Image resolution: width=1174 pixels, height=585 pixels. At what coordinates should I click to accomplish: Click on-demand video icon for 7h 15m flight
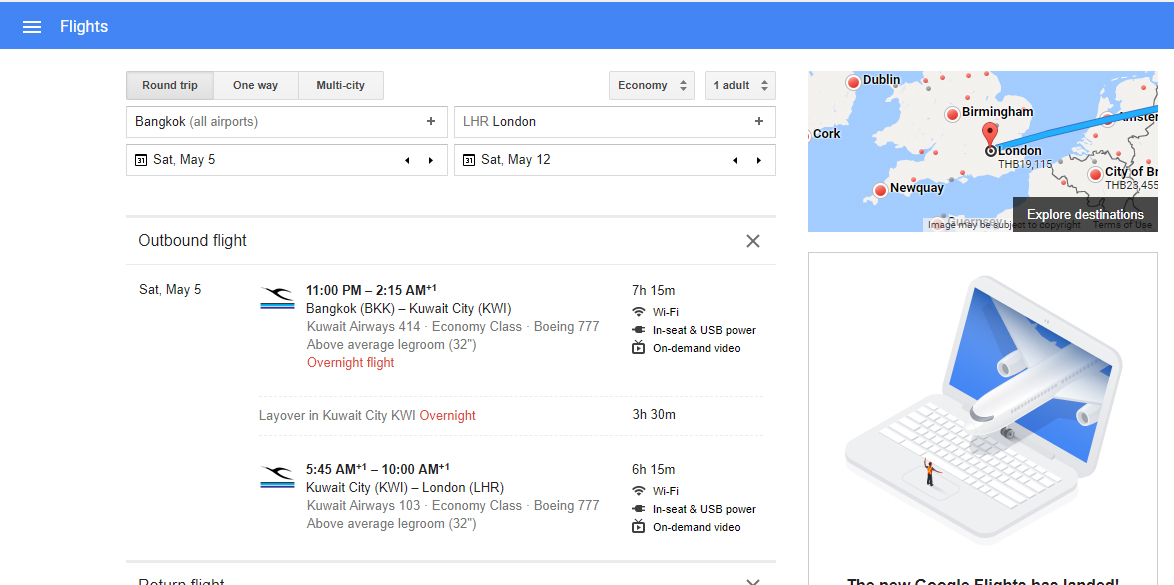[639, 348]
